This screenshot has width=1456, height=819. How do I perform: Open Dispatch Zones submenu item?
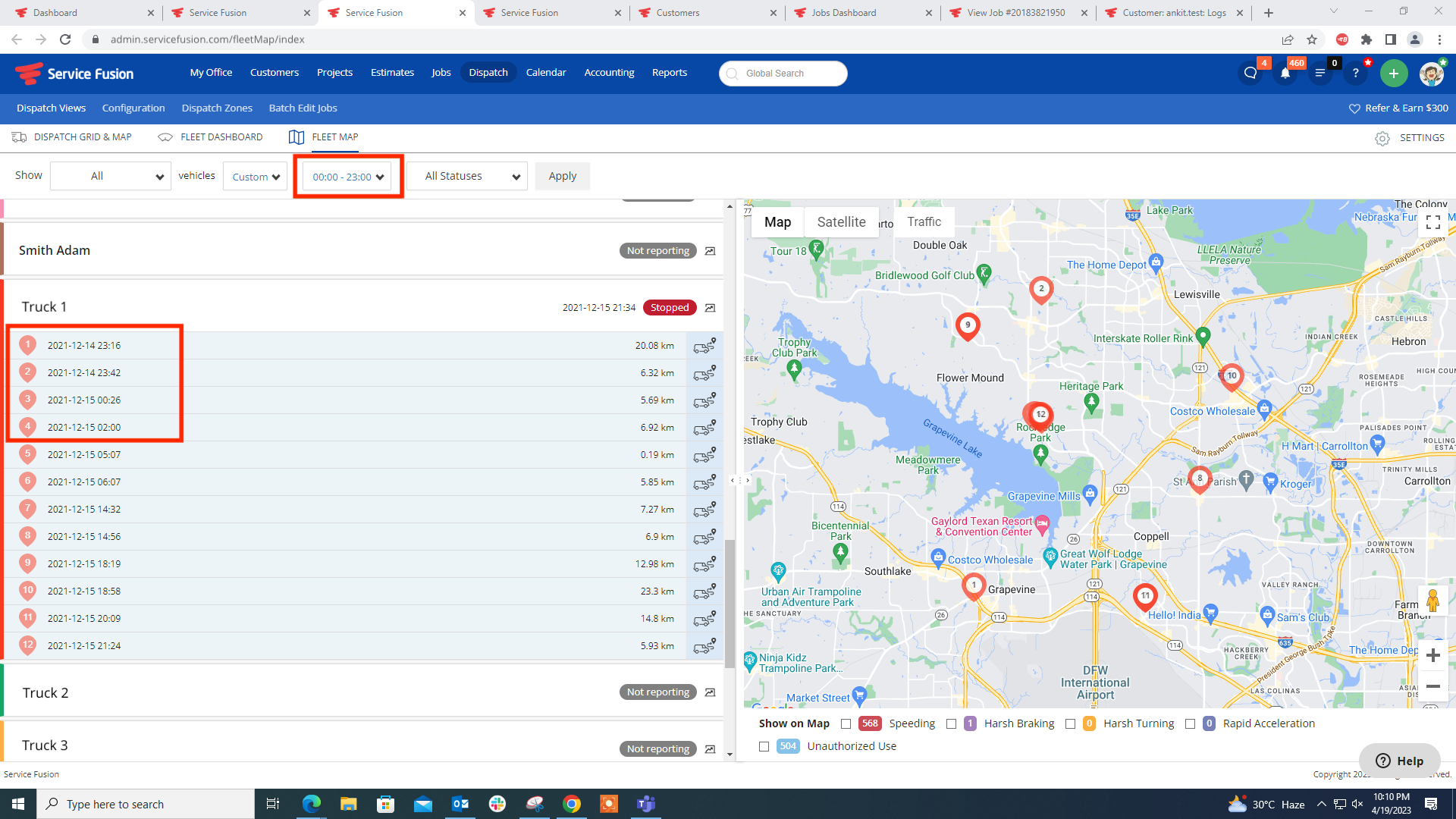click(x=217, y=108)
